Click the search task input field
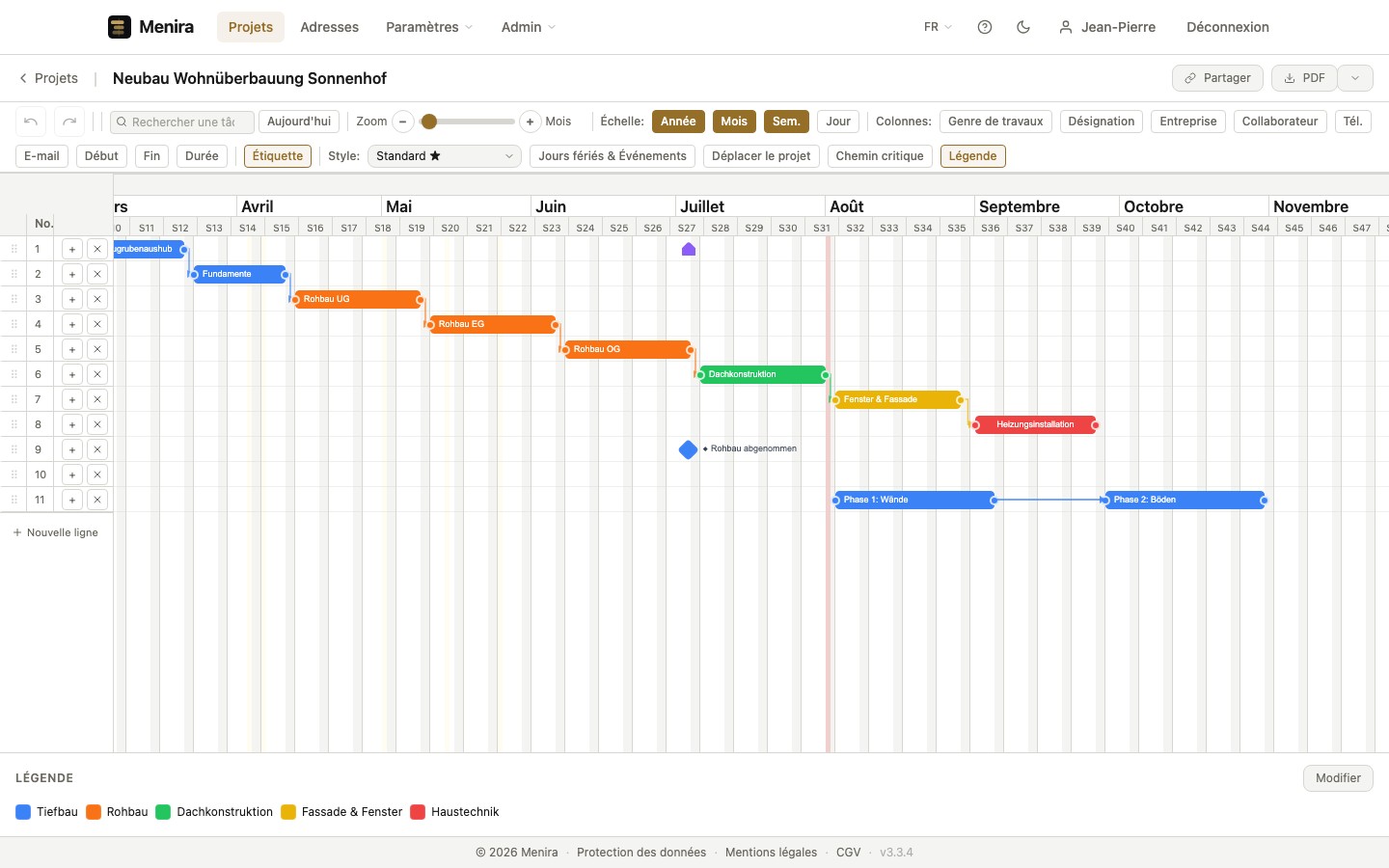 pyautogui.click(x=182, y=122)
